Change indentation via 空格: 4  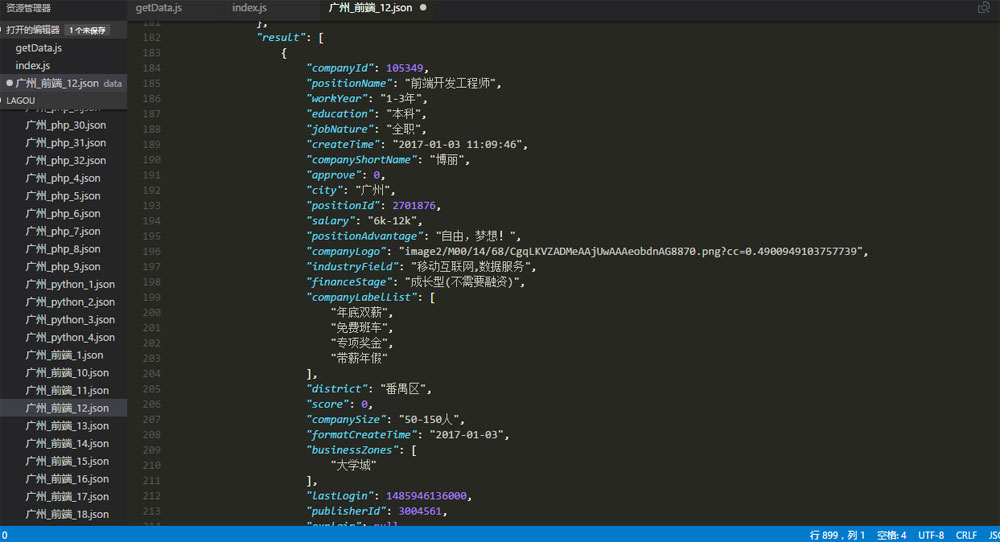coord(891,535)
